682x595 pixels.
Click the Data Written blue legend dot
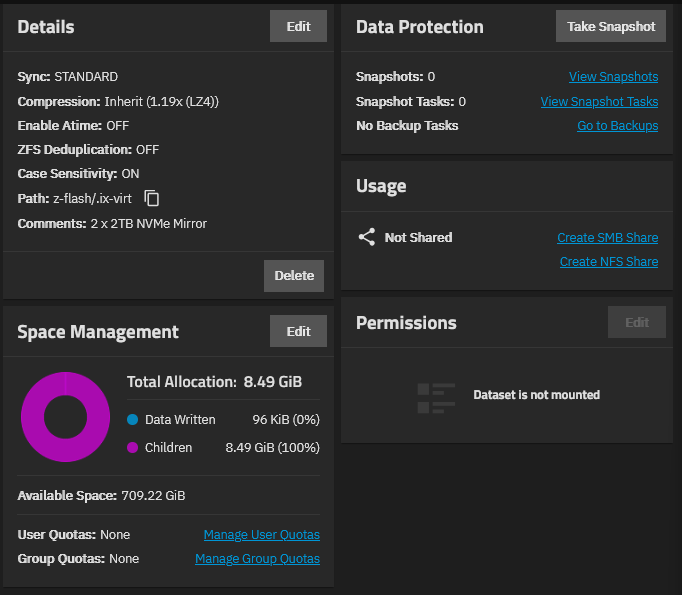tap(133, 419)
